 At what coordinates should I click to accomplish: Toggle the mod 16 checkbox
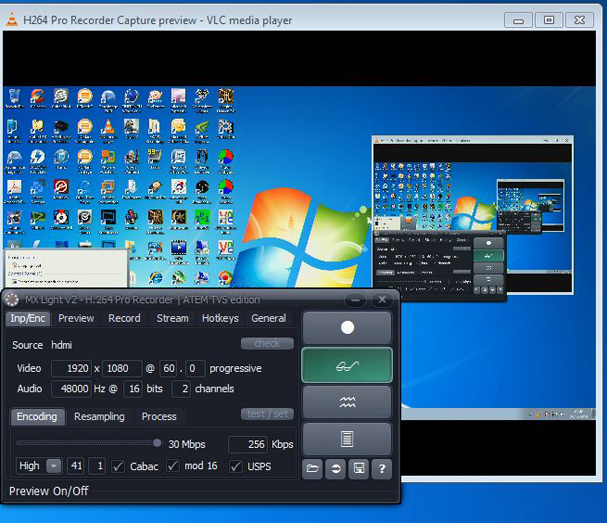pyautogui.click(x=173, y=466)
